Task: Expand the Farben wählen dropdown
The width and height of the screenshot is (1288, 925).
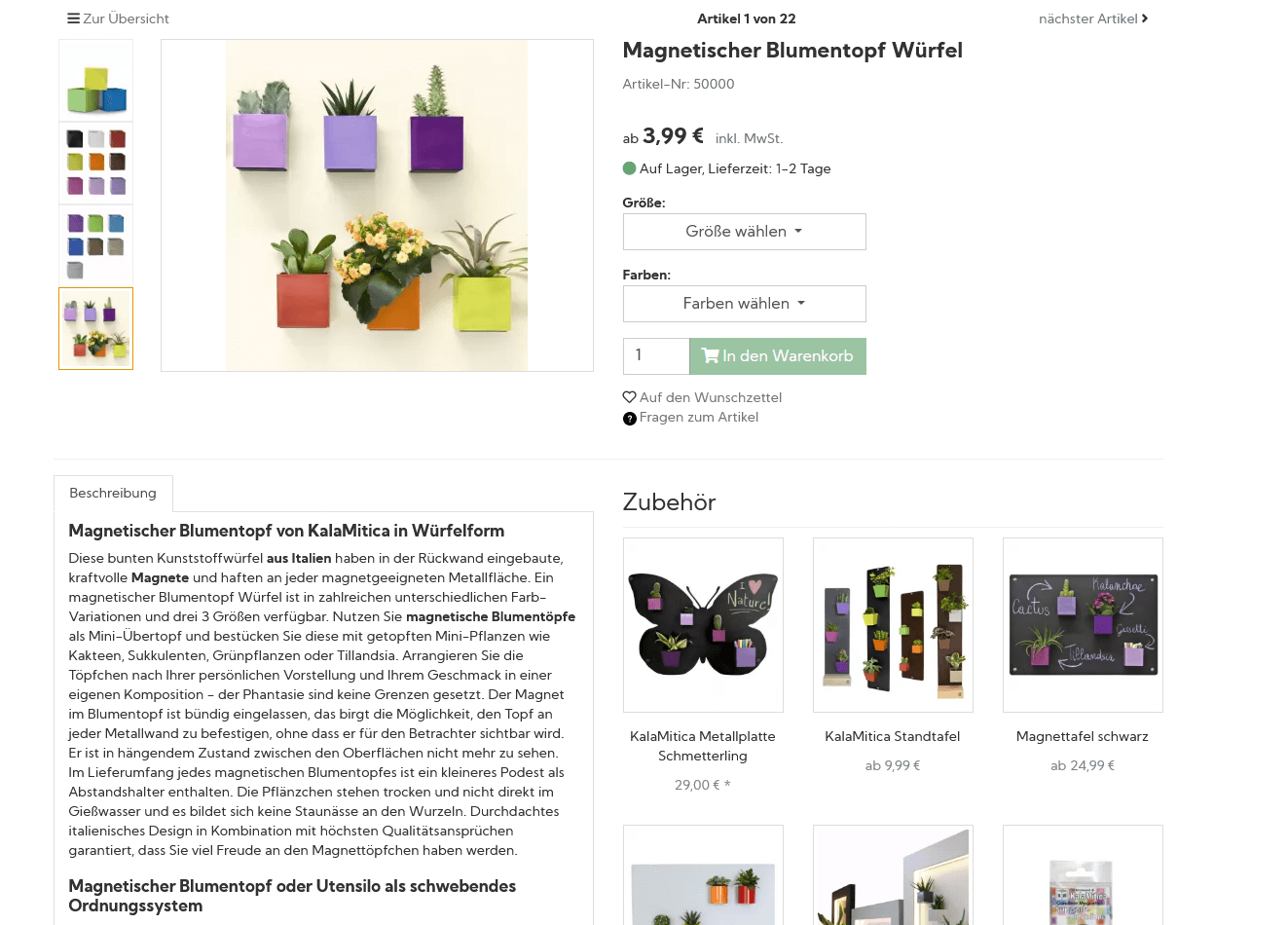Action: pos(744,304)
